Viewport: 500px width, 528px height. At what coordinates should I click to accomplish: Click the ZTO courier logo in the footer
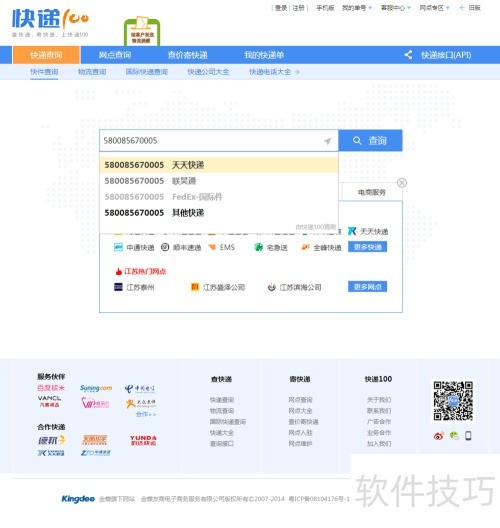click(x=96, y=453)
